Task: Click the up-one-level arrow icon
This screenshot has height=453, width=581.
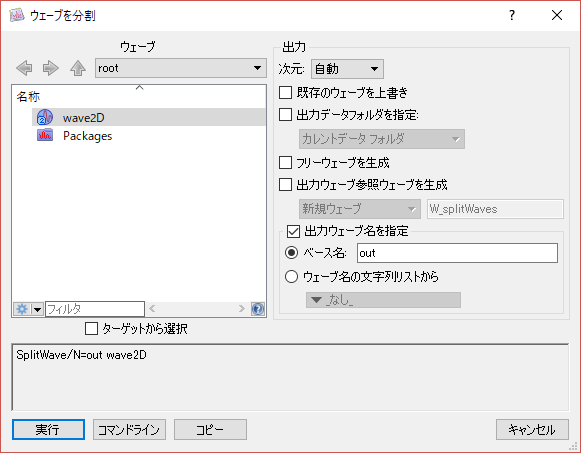Action: click(78, 68)
